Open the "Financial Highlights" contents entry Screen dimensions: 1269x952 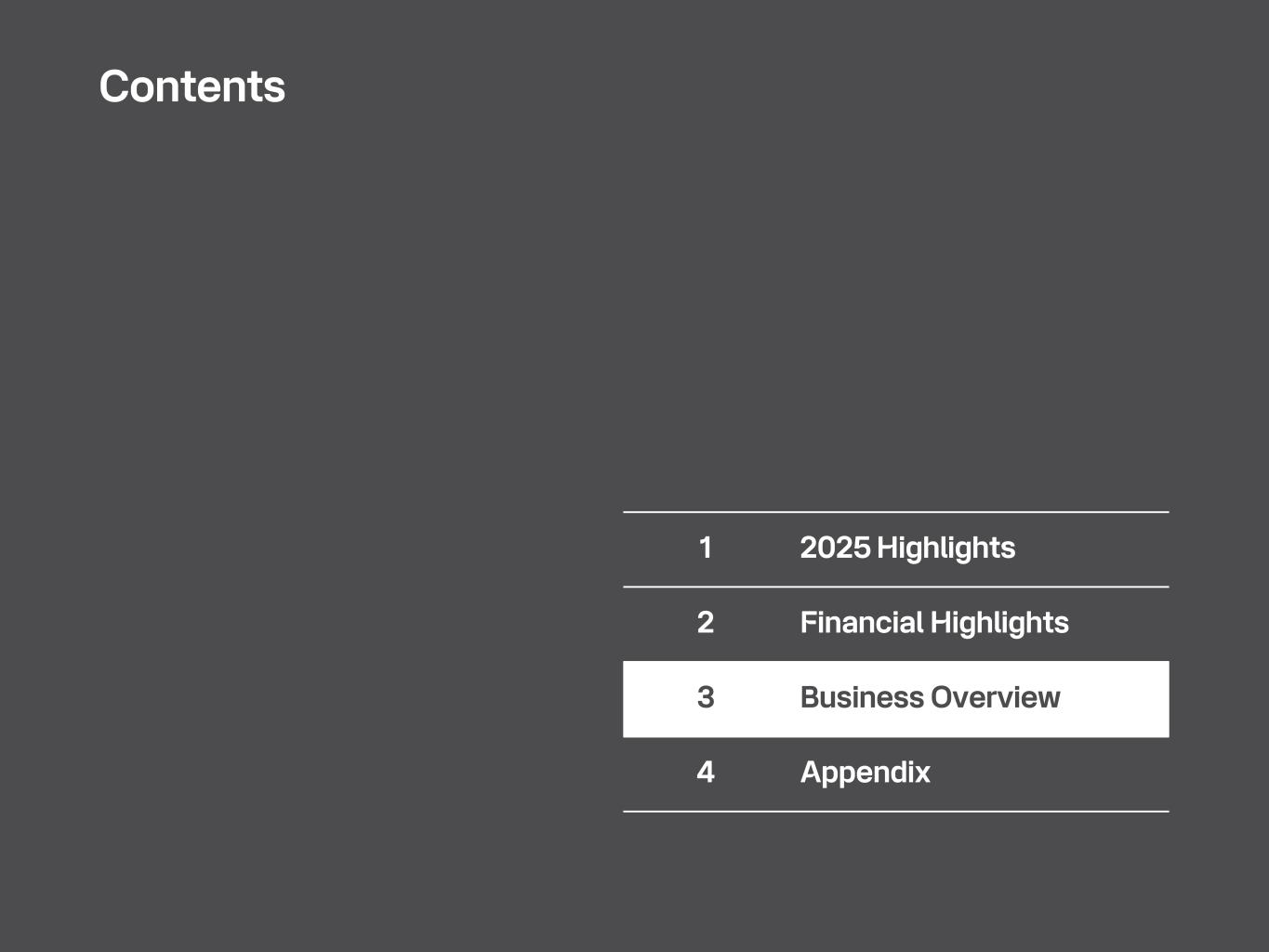pyautogui.click(x=933, y=623)
